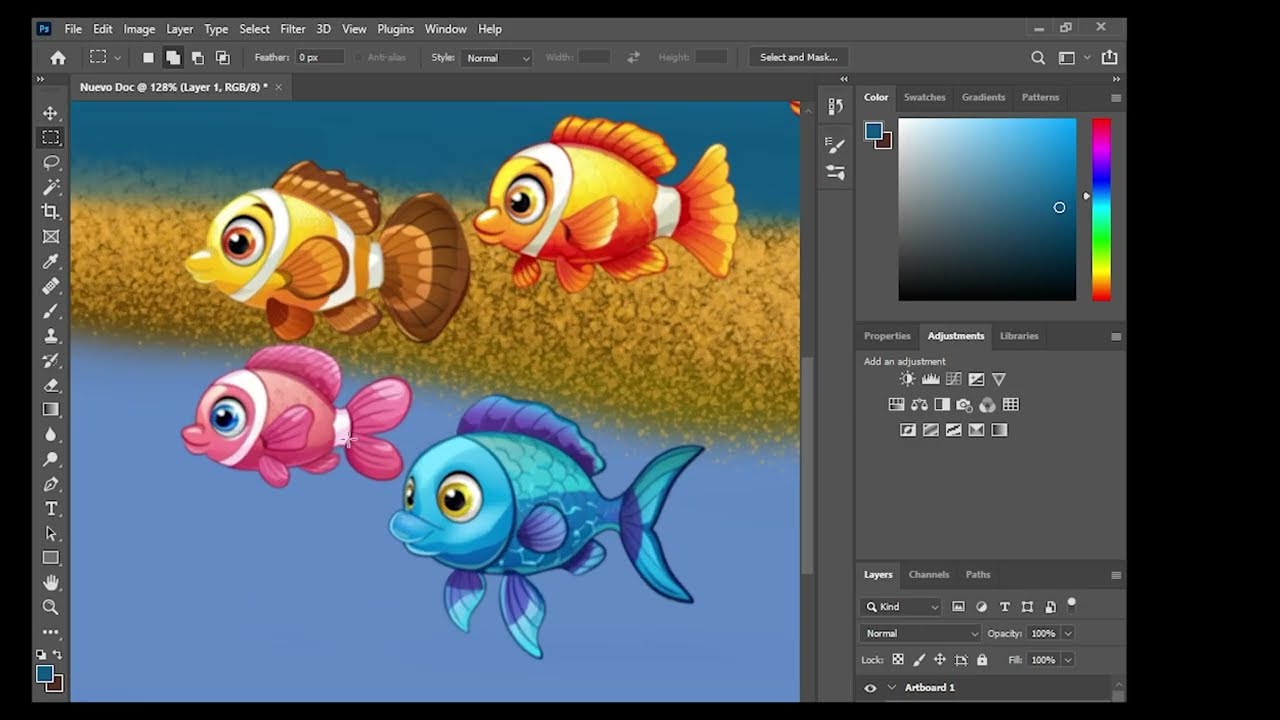Viewport: 1280px width, 720px height.
Task: Select the Rectangular Marquee tool in toolbar
Action: [51, 138]
